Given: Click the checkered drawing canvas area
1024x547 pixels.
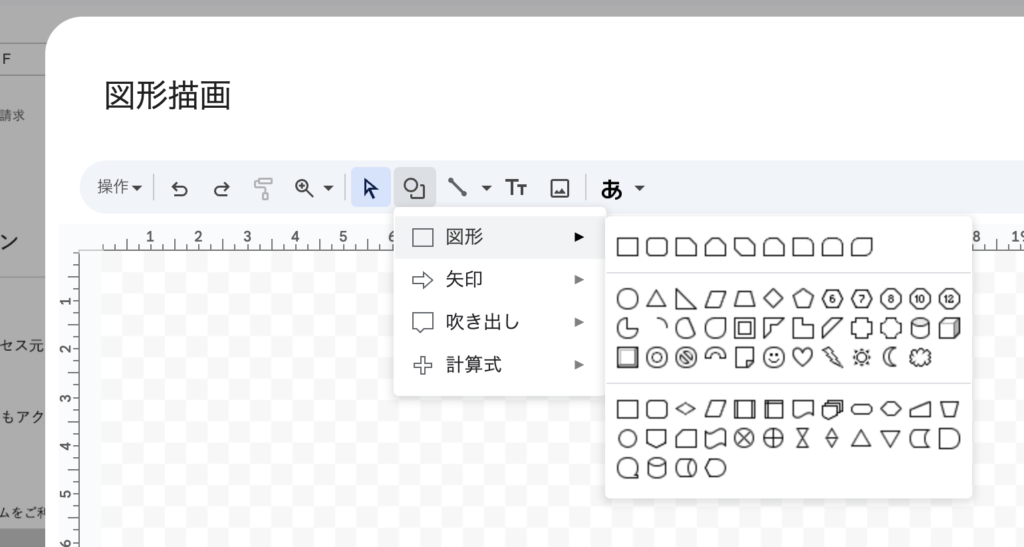Looking at the screenshot, I should (x=240, y=400).
